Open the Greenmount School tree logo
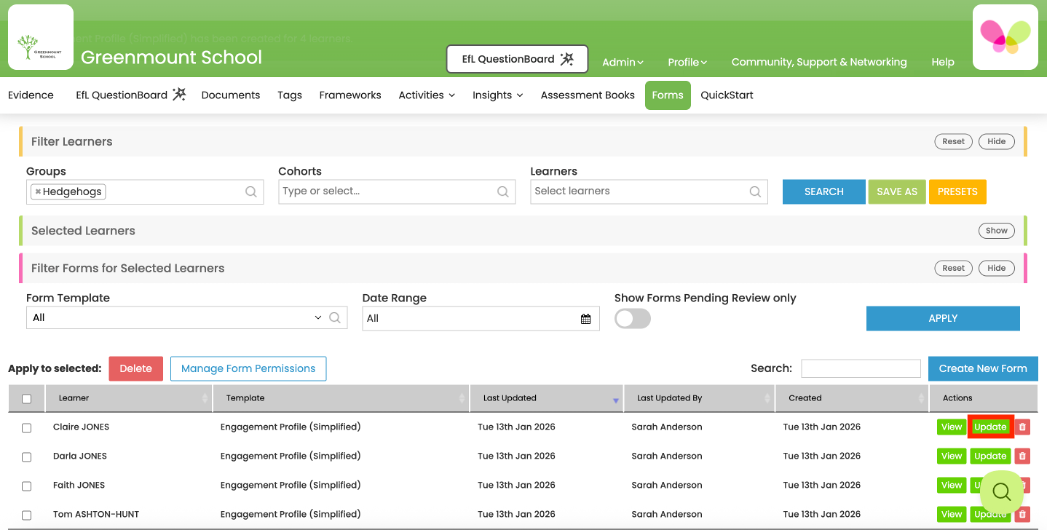1048x530 pixels. pyautogui.click(x=40, y=37)
